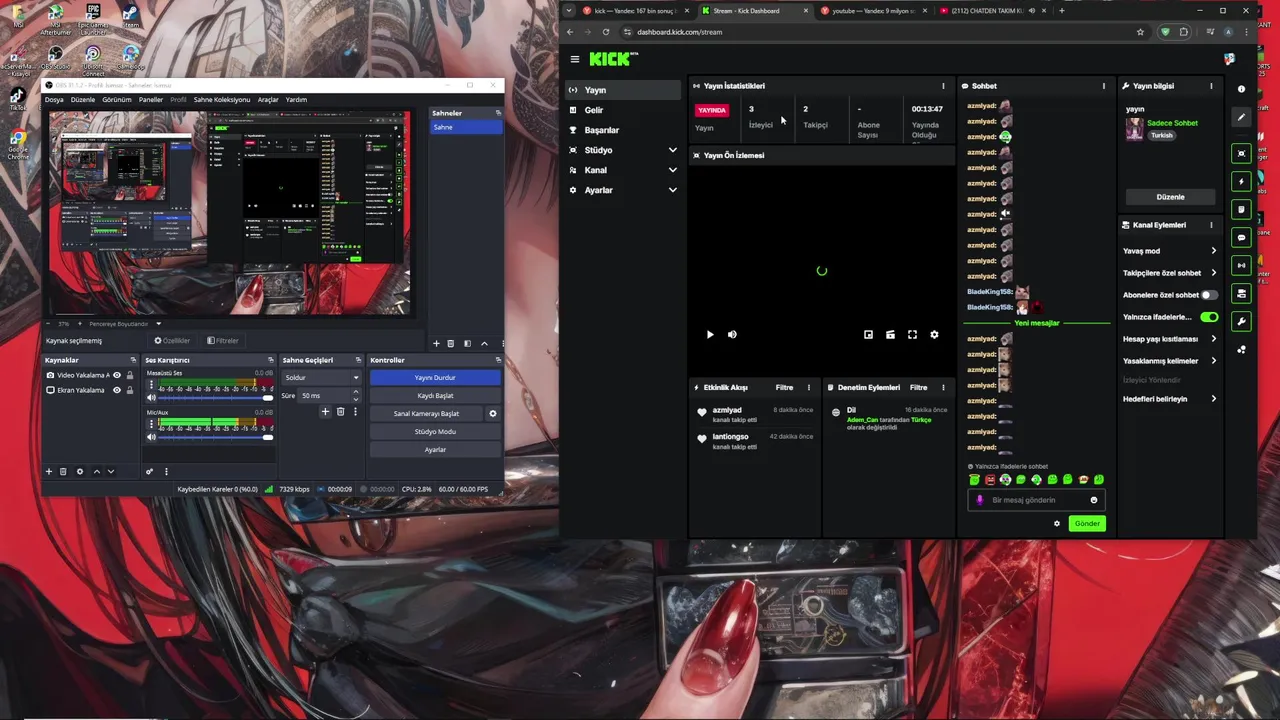Open stream preview settings gear
The width and height of the screenshot is (1280, 720).
click(x=934, y=335)
